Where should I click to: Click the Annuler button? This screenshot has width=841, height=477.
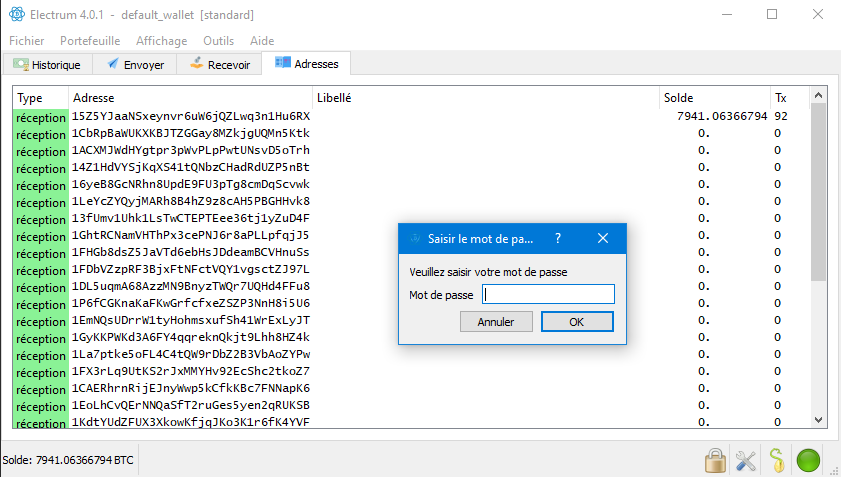point(496,322)
